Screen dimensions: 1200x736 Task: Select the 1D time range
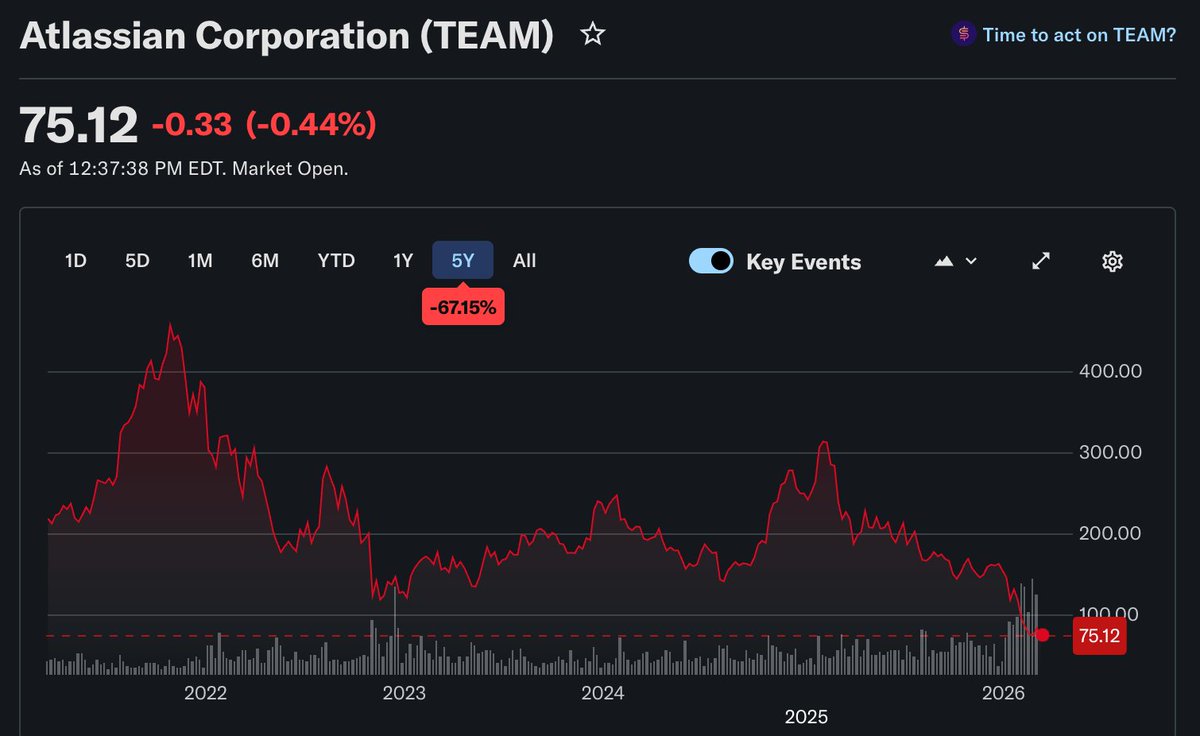(76, 261)
